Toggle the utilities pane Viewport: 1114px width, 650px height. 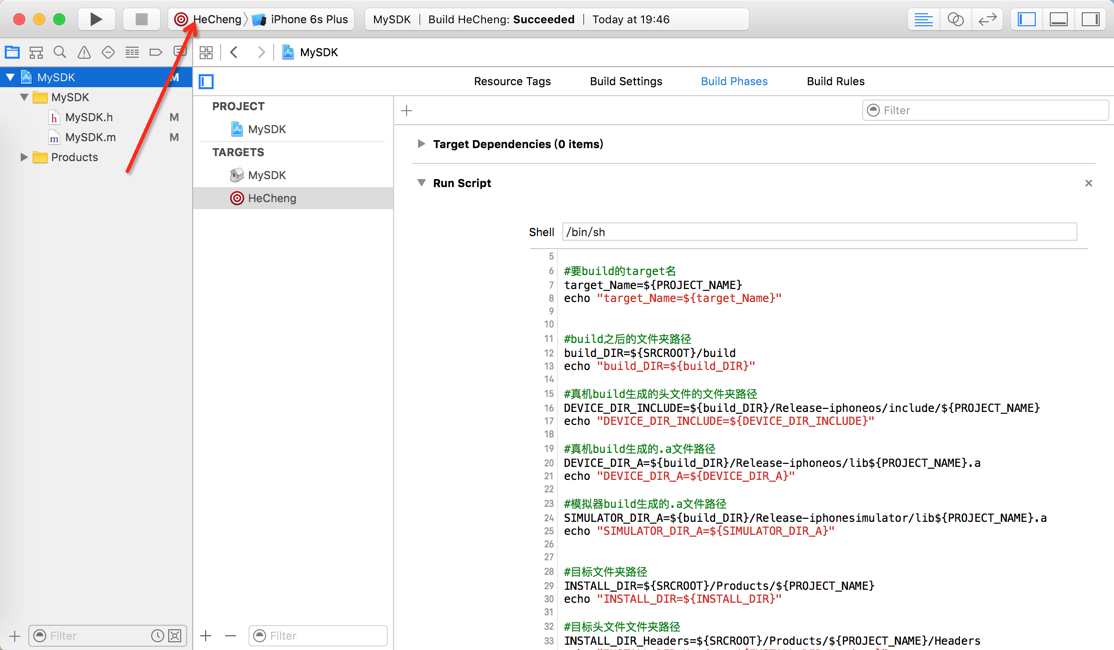[x=1091, y=19]
